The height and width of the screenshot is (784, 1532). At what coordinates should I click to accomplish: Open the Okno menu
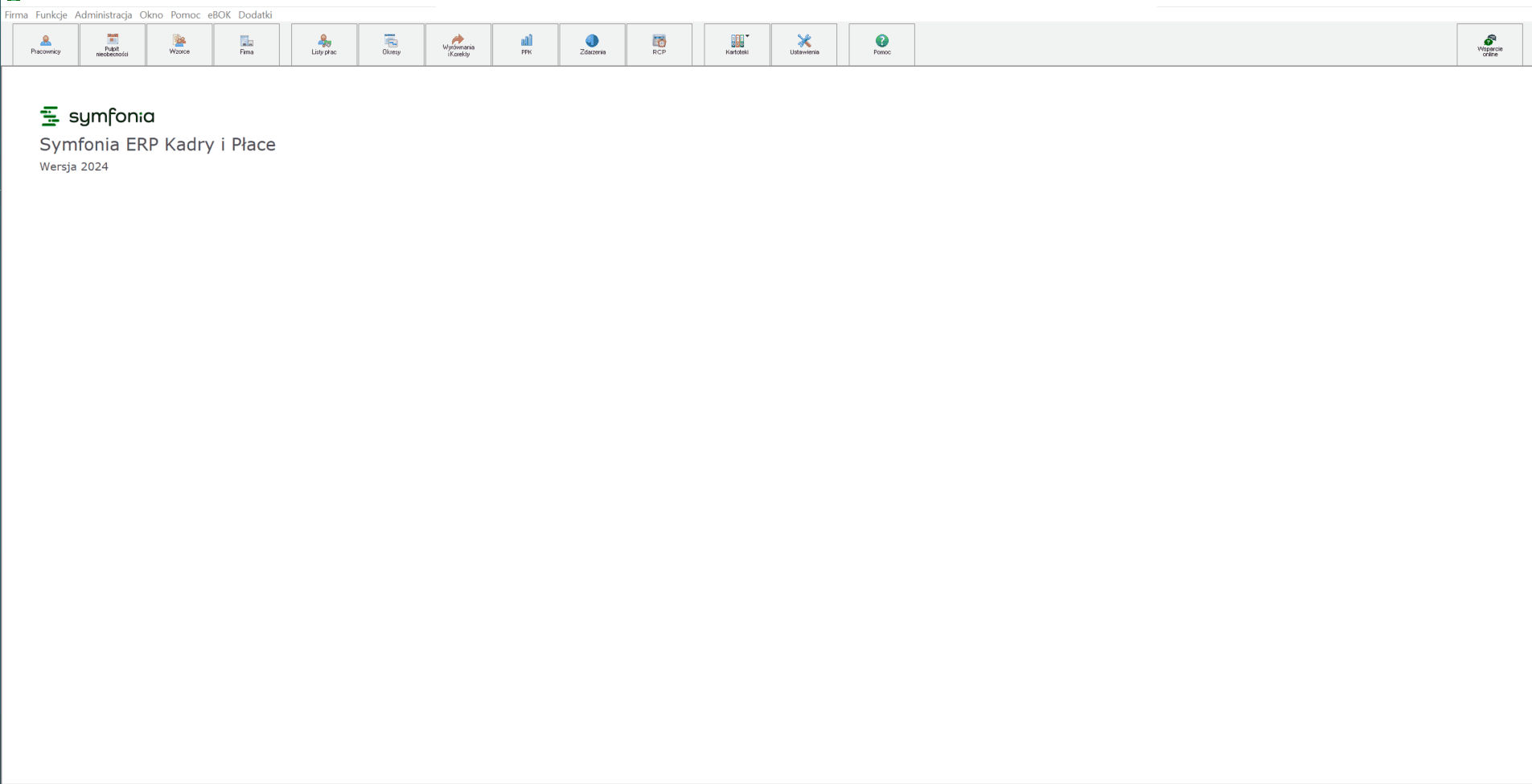(151, 14)
